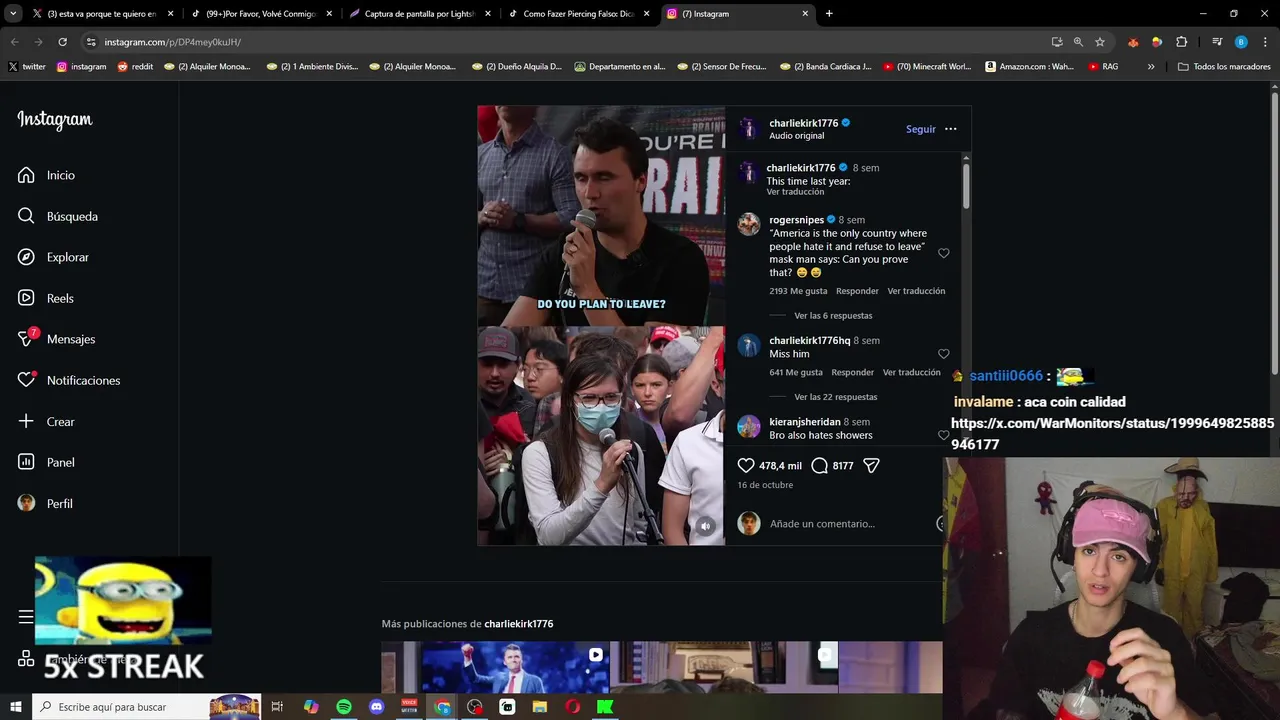Click Windows taskbar search box

146,707
